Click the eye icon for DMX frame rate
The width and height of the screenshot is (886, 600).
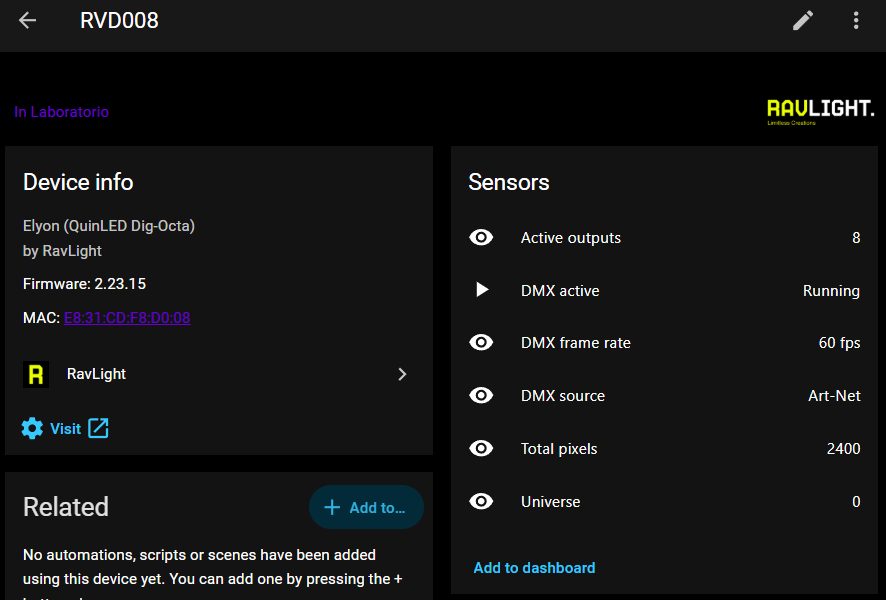coord(481,342)
